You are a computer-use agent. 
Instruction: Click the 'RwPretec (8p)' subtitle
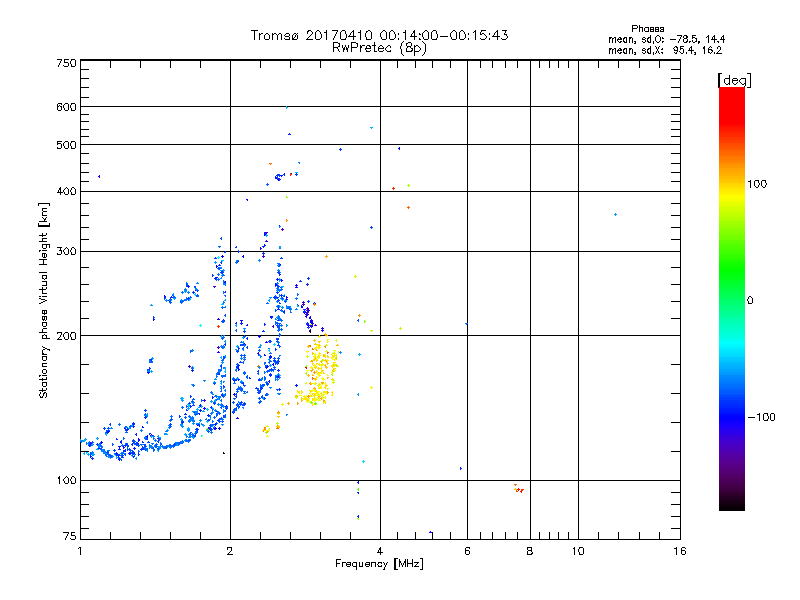(379, 48)
